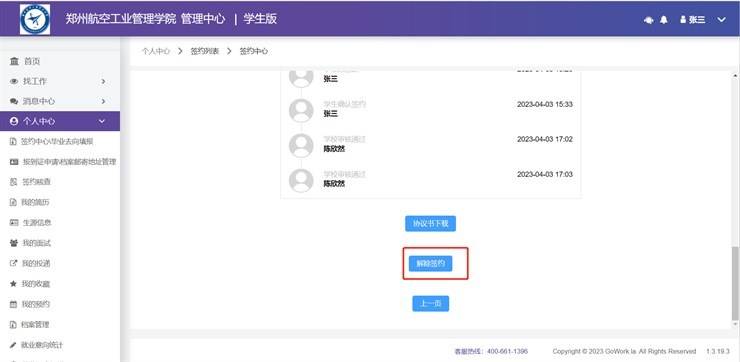Click the scrollbar down arrow
Image resolution: width=740 pixels, height=362 pixels.
pyautogui.click(x=734, y=324)
